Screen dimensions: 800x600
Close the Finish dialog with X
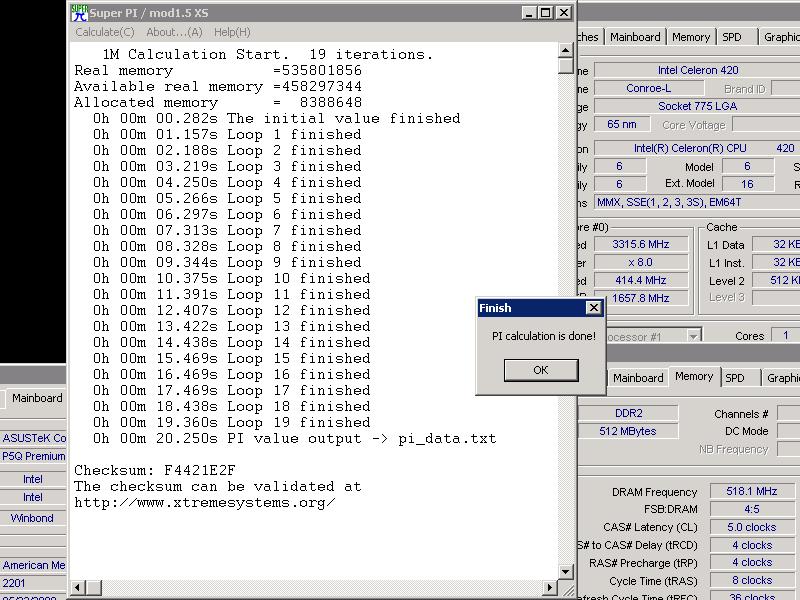tap(594, 308)
